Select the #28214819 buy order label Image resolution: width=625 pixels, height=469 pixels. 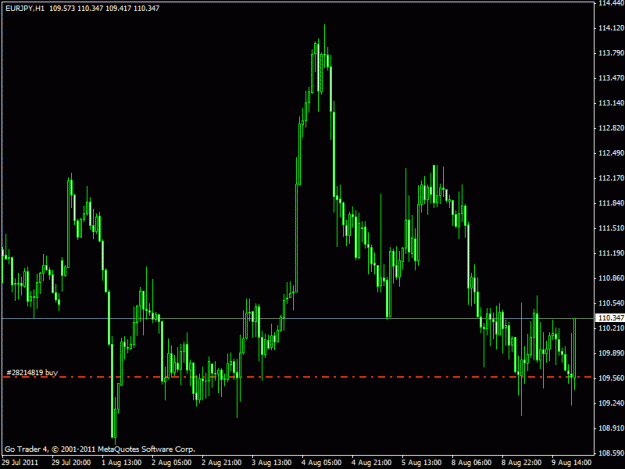[x=32, y=373]
